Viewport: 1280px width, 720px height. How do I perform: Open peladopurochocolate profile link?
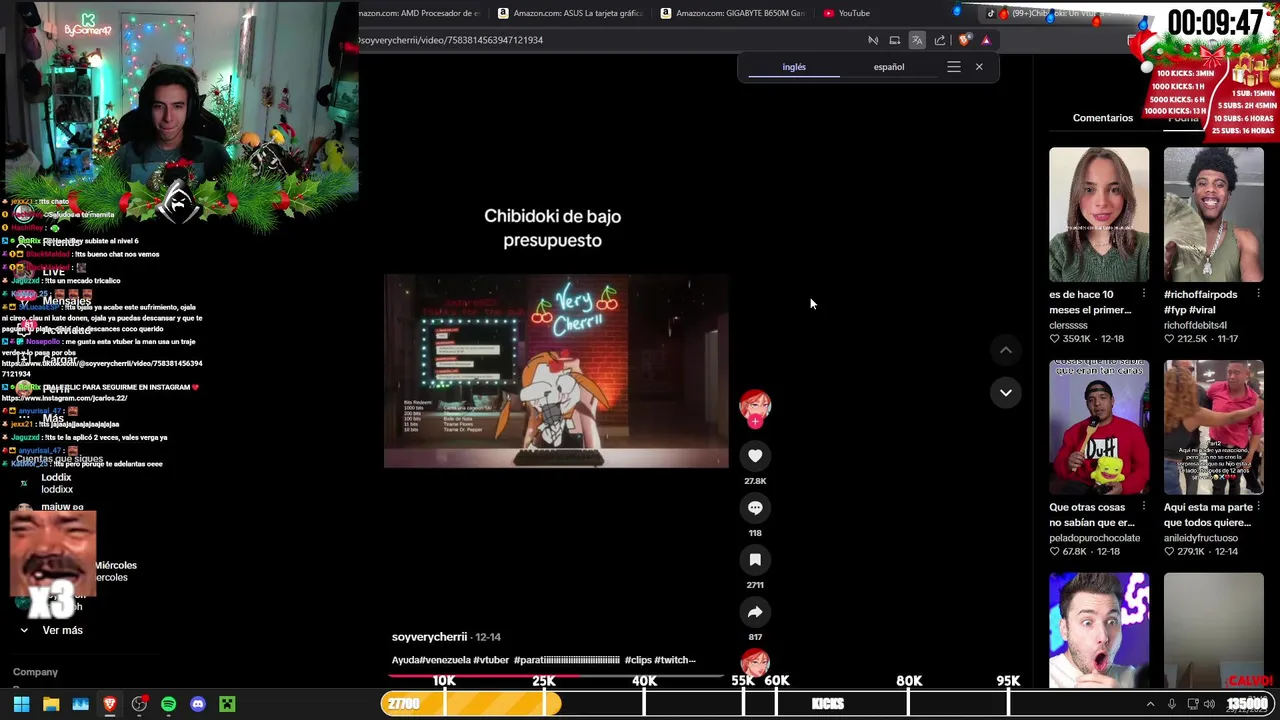coord(1094,538)
